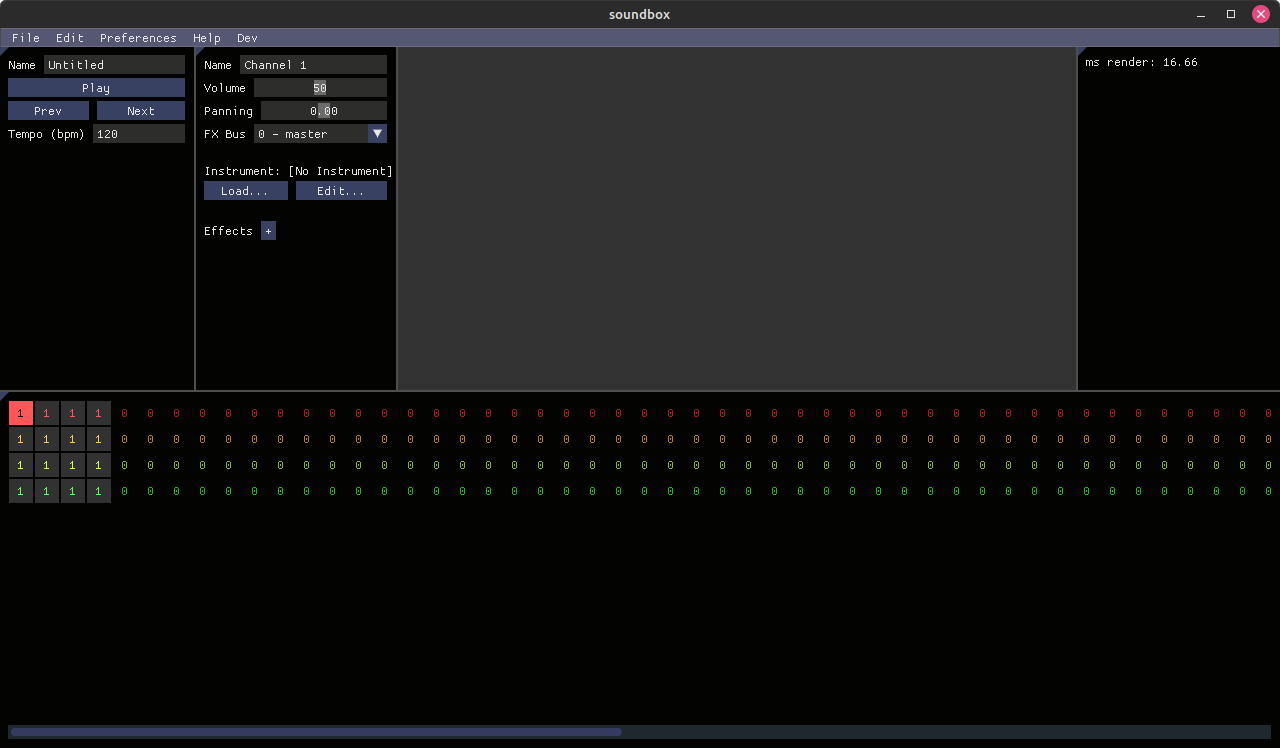This screenshot has width=1280, height=748.
Task: Advance to next pattern with Next
Action: 140,110
